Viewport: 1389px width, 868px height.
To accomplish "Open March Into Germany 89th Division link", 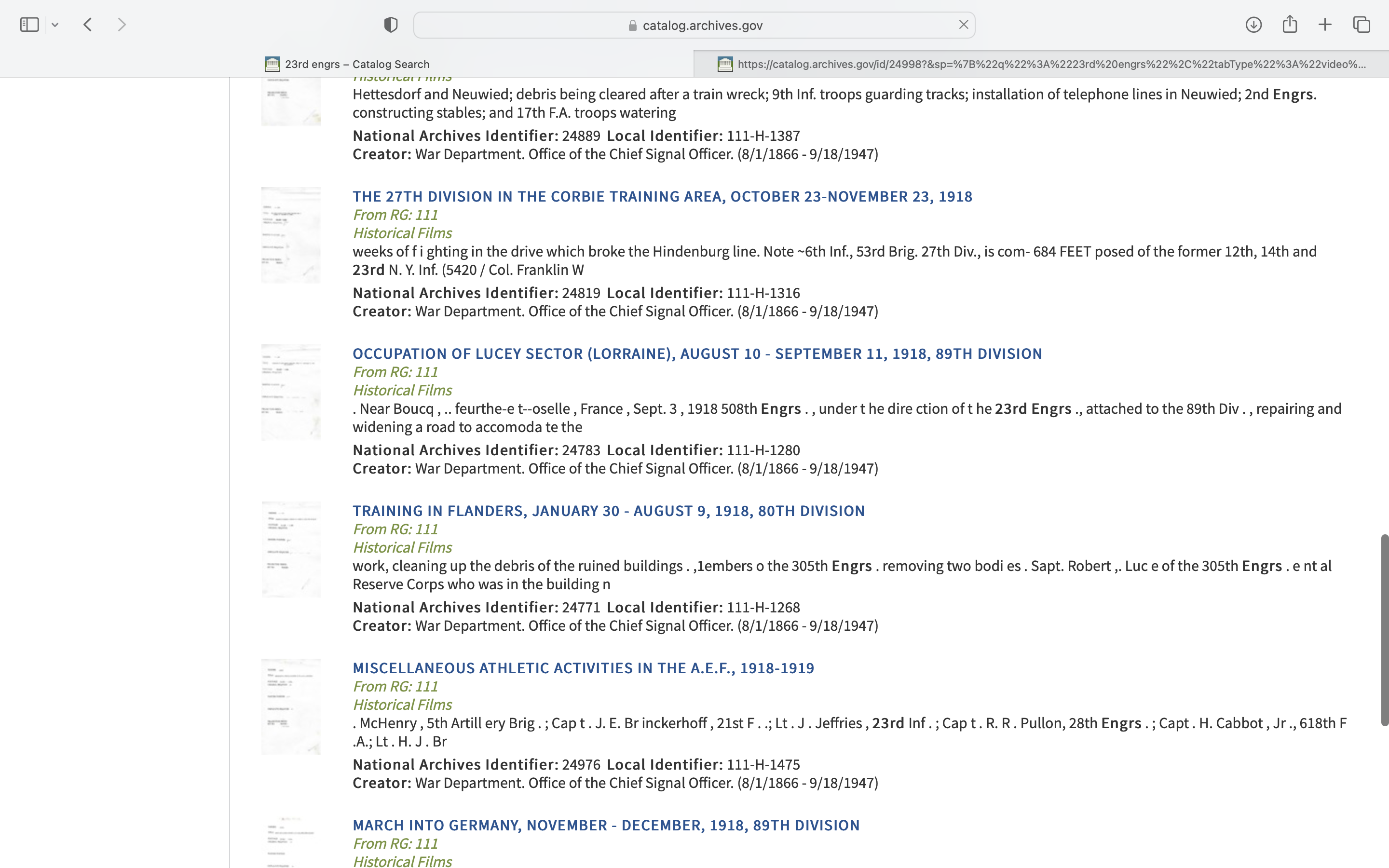I will [x=606, y=826].
